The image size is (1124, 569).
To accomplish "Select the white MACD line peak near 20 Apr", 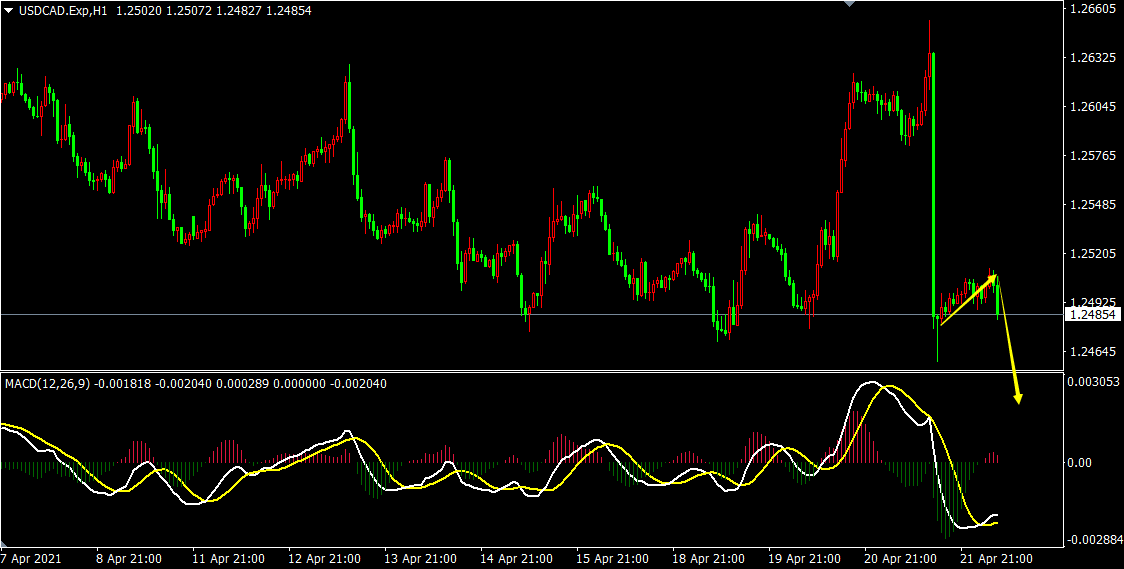I will click(871, 383).
